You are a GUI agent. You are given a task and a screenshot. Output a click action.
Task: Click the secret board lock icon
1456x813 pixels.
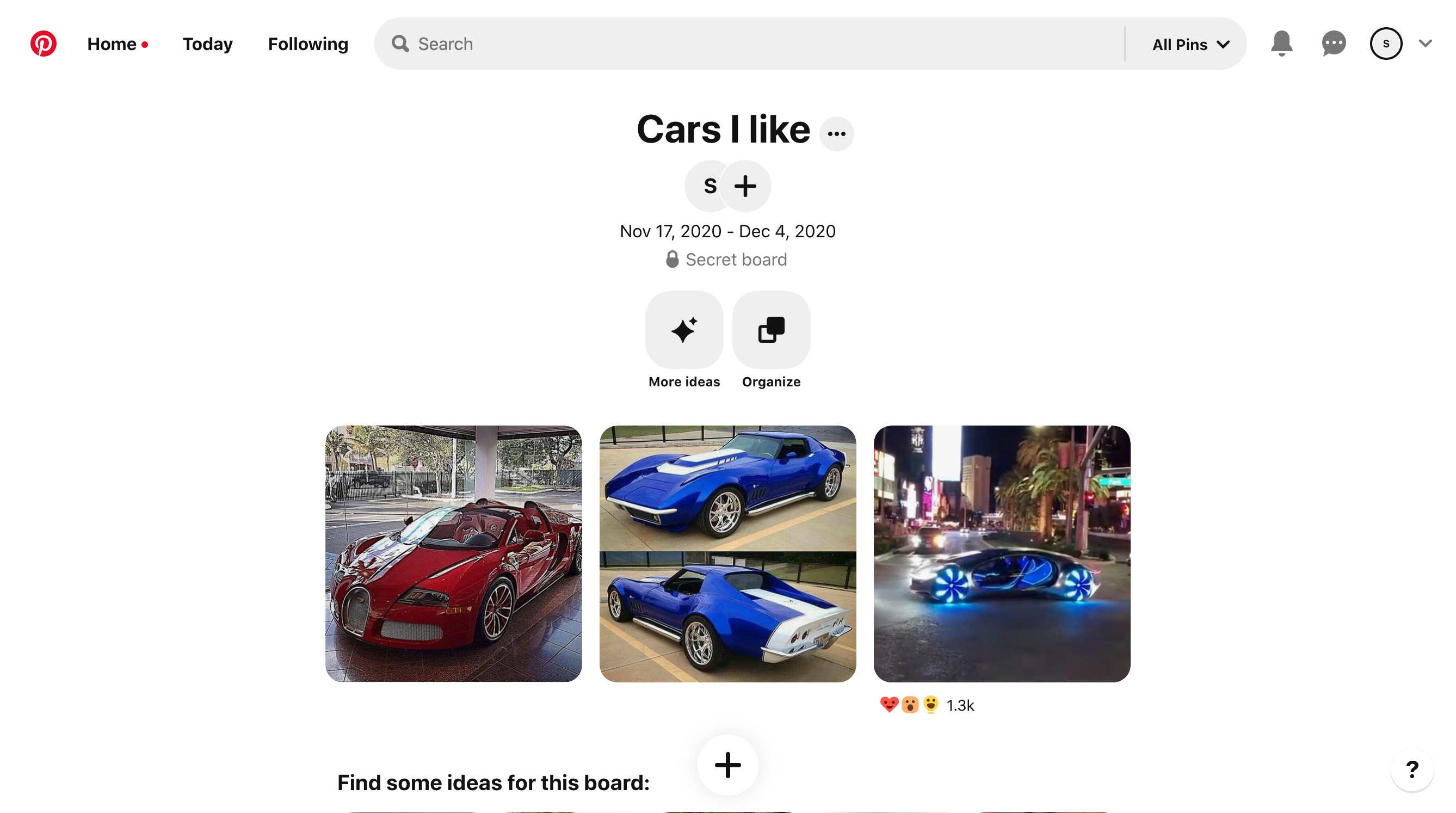671,260
